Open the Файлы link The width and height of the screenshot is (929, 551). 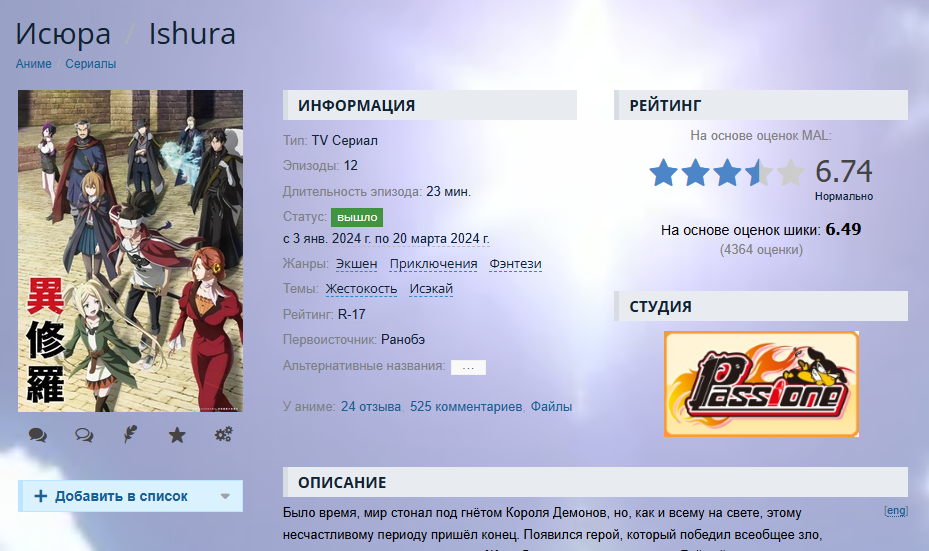click(551, 406)
